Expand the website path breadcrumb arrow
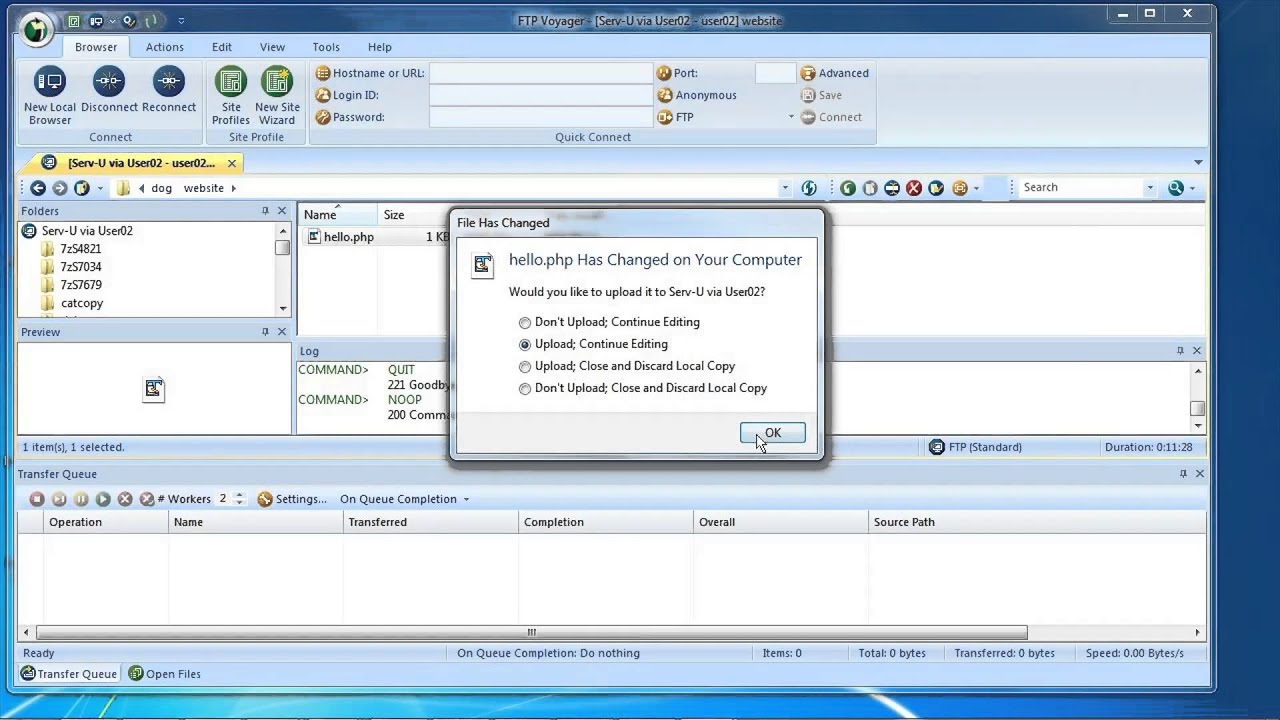The image size is (1280, 720). 233,188
